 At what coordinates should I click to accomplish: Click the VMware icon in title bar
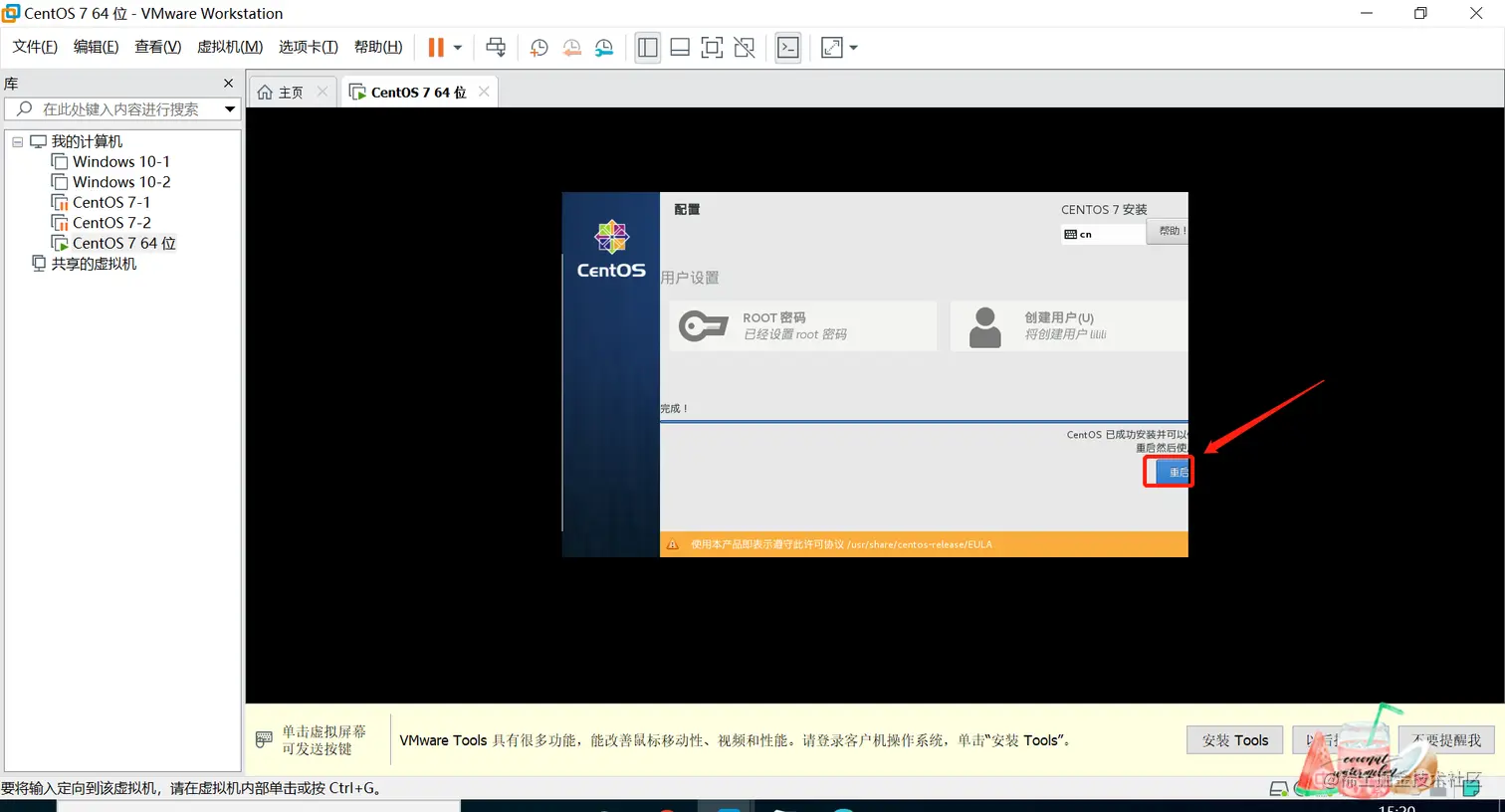click(11, 13)
